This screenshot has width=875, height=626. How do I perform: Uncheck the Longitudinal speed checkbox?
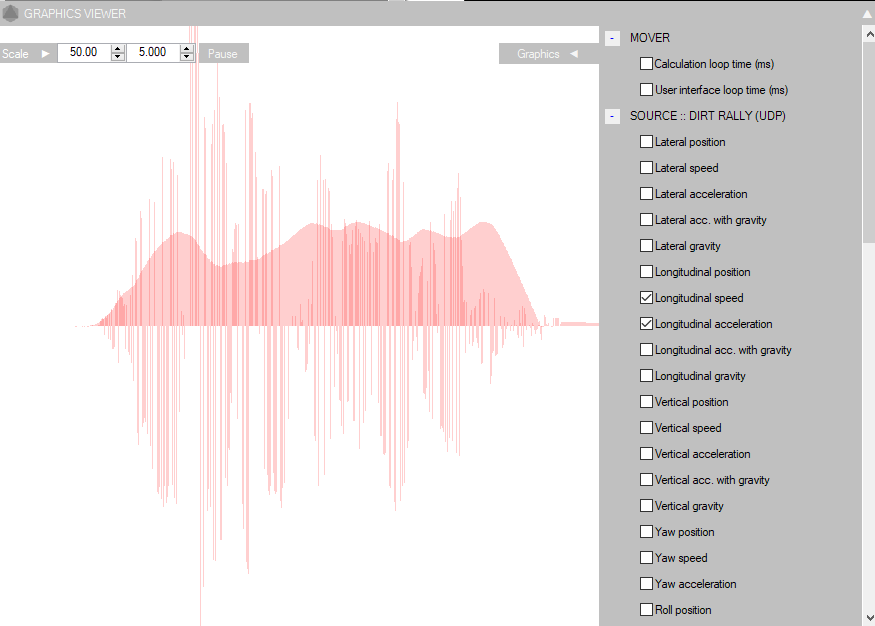tap(646, 298)
